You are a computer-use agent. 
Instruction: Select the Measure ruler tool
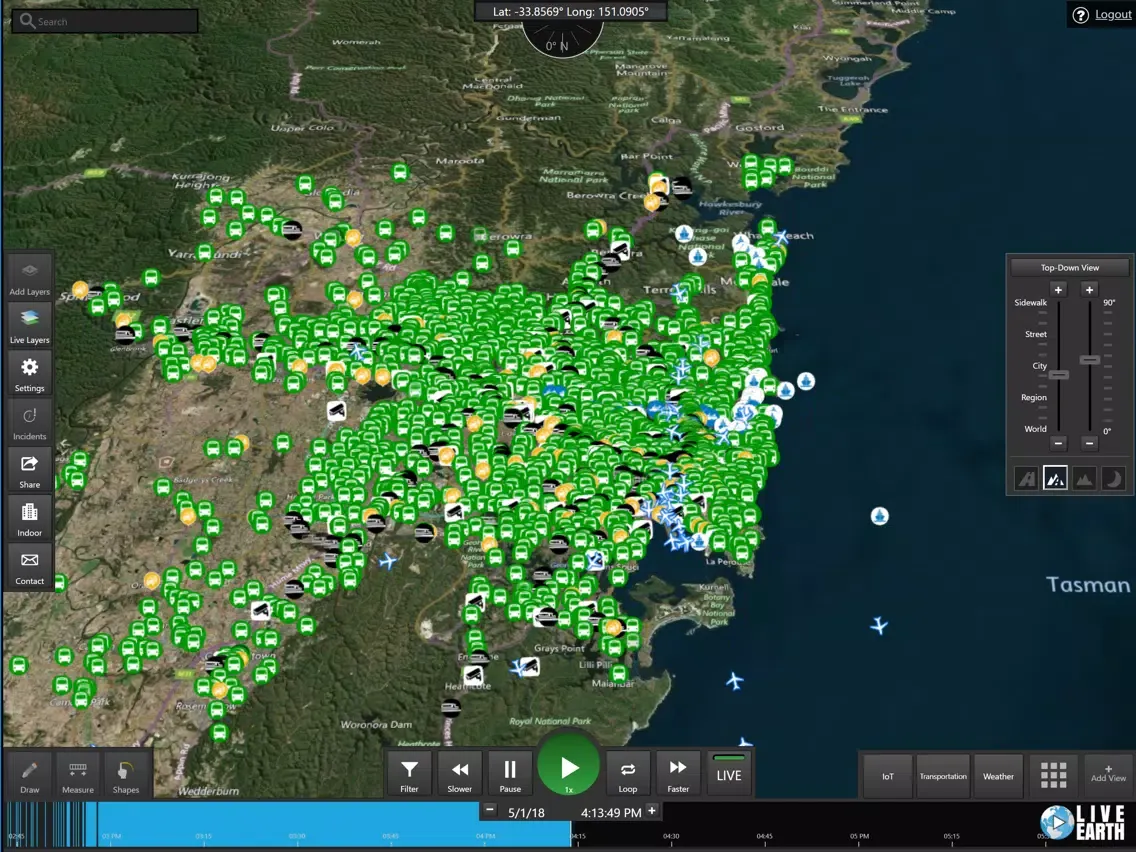(78, 775)
